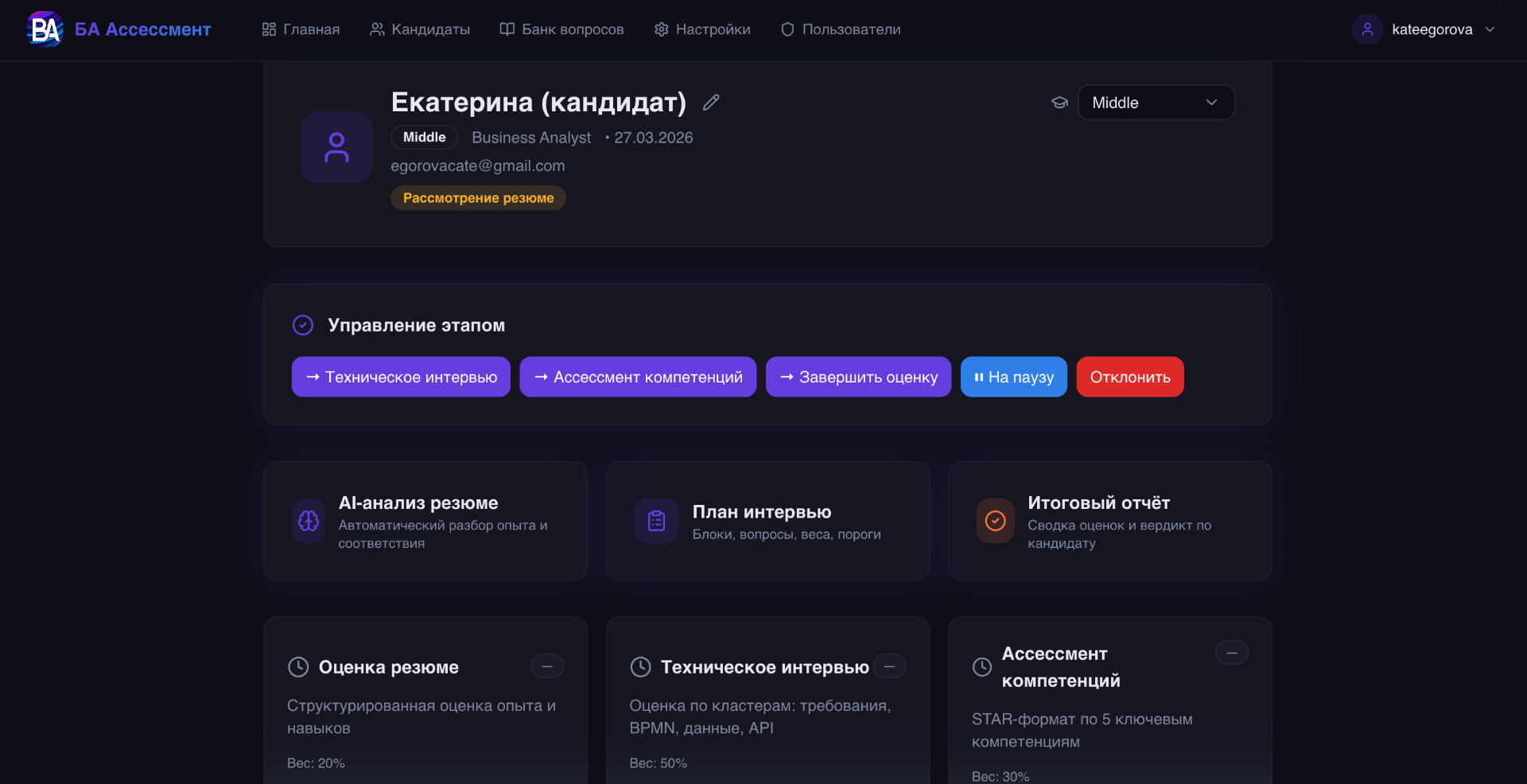Click the kateegorova username
Screen dimensions: 1527x784
click(x=1432, y=29)
